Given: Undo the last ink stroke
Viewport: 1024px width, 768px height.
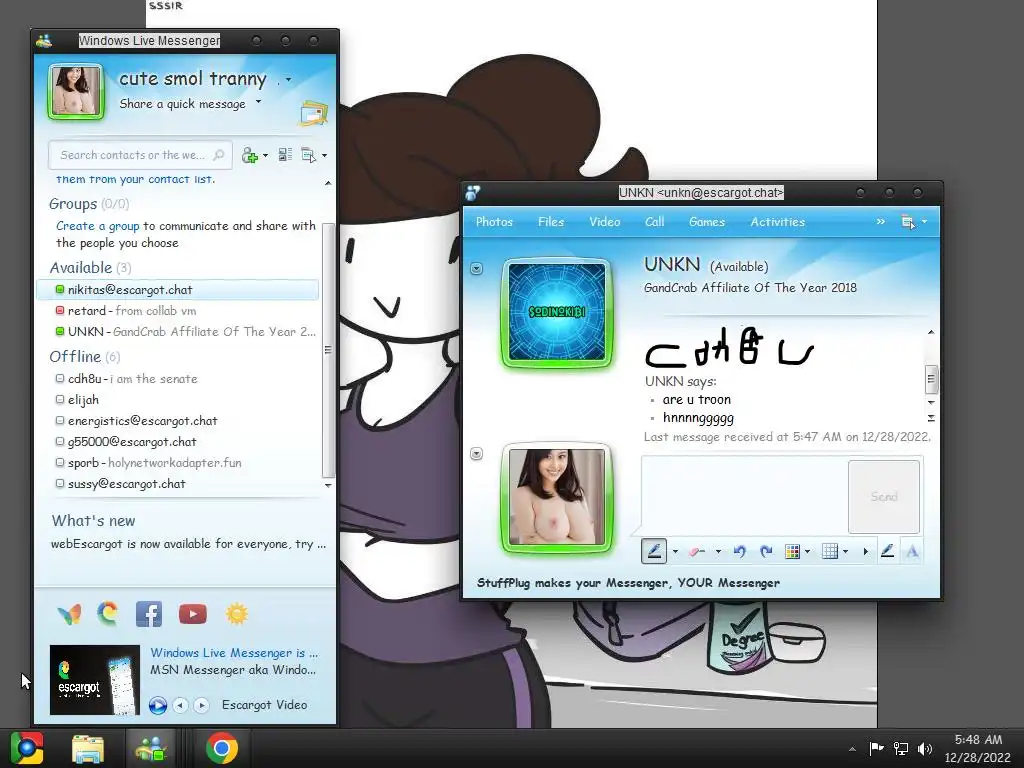Looking at the screenshot, I should (x=739, y=552).
